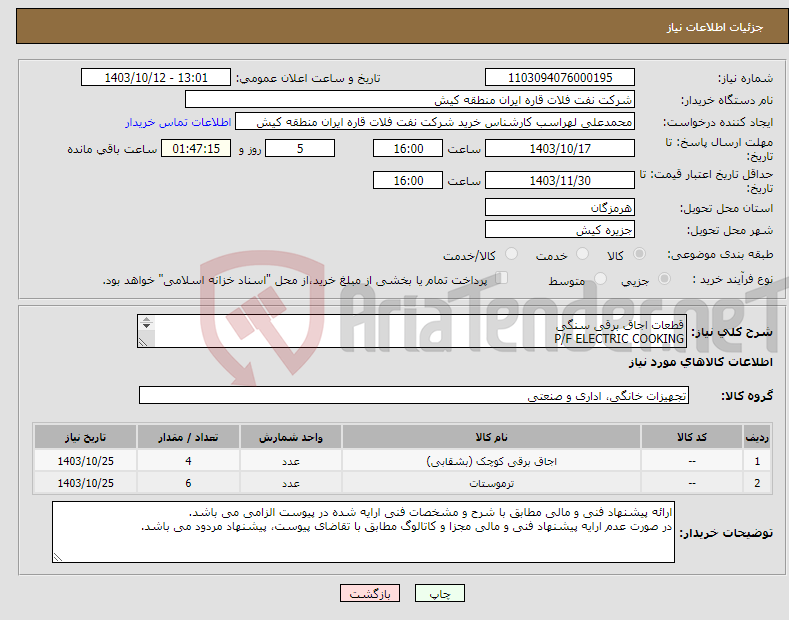Click the response deadline date 1403/10/17
The image size is (789, 620).
tap(560, 148)
